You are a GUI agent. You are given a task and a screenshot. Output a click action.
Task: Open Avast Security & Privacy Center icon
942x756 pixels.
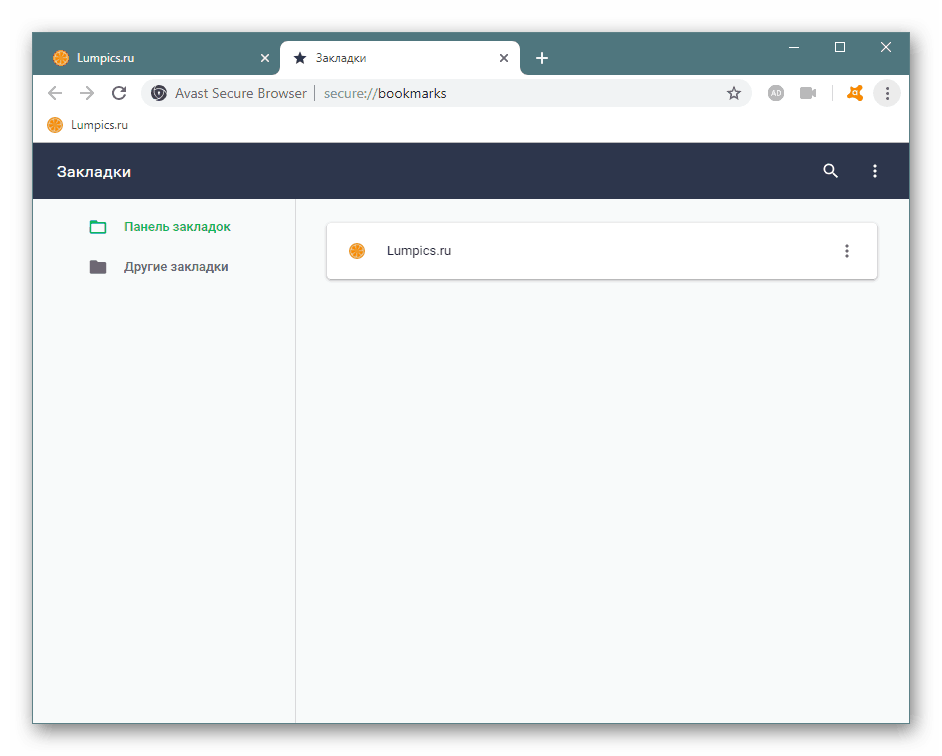(x=855, y=93)
